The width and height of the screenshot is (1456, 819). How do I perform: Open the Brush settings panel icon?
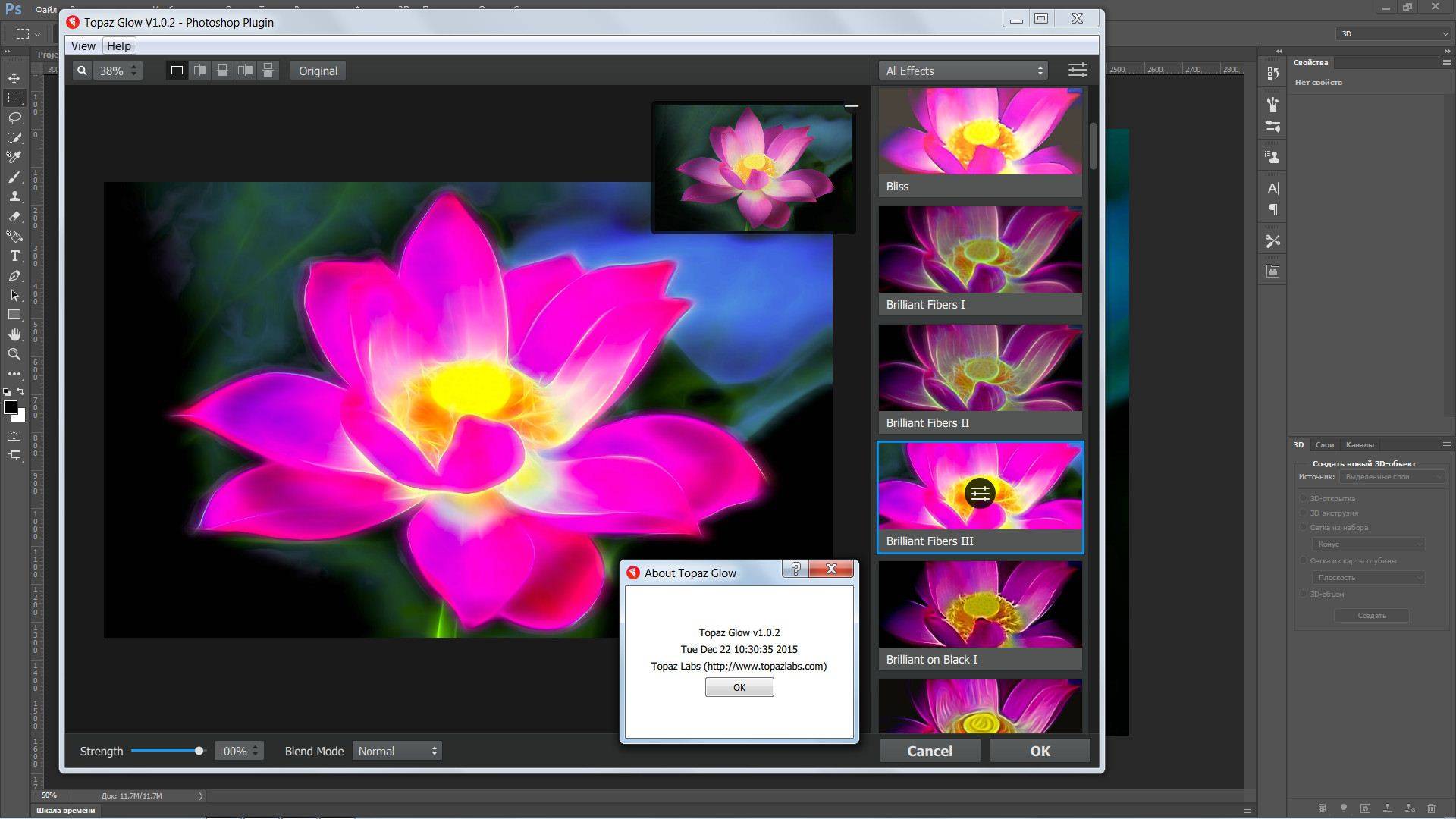1273,127
